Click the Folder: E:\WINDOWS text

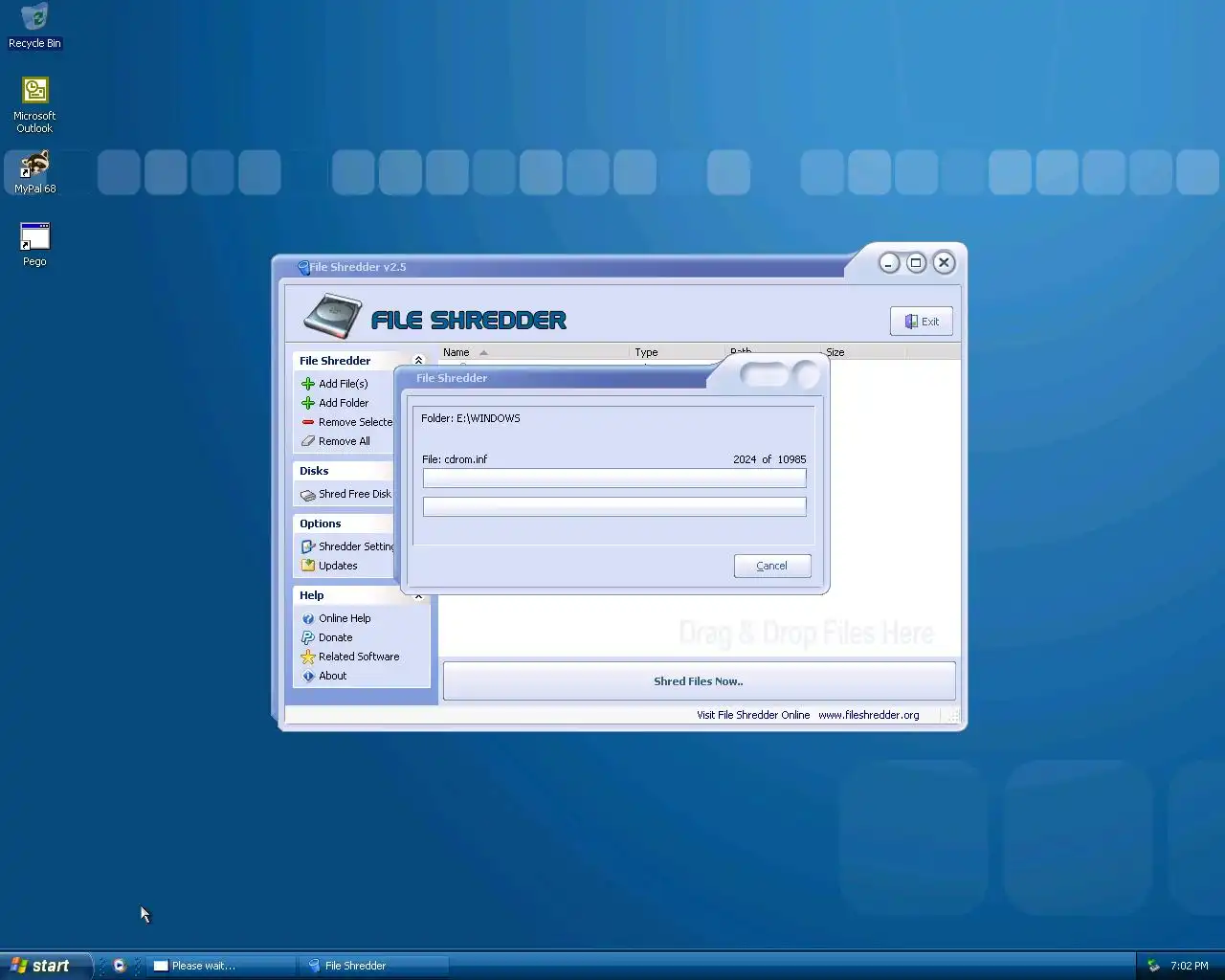[x=471, y=418]
